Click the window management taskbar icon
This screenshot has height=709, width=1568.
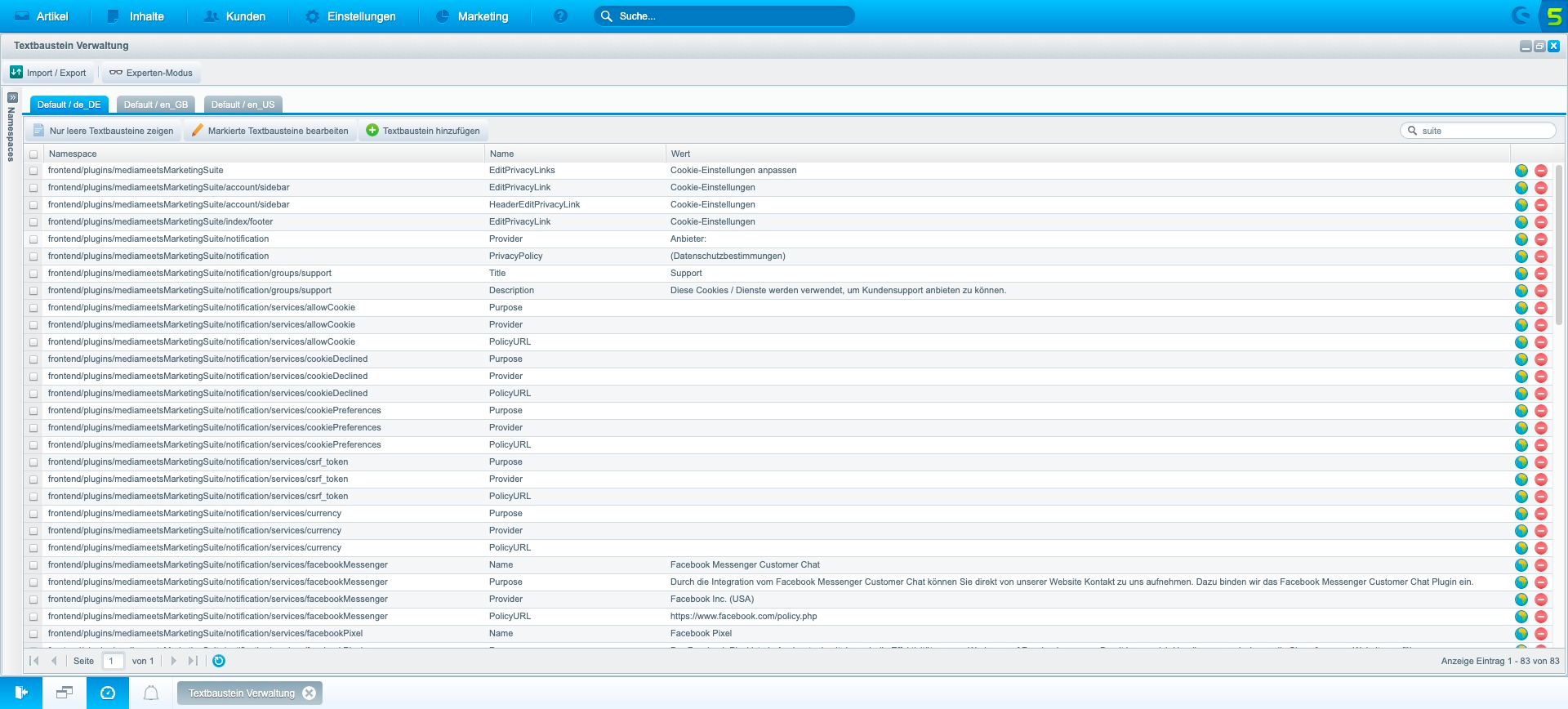coord(65,693)
